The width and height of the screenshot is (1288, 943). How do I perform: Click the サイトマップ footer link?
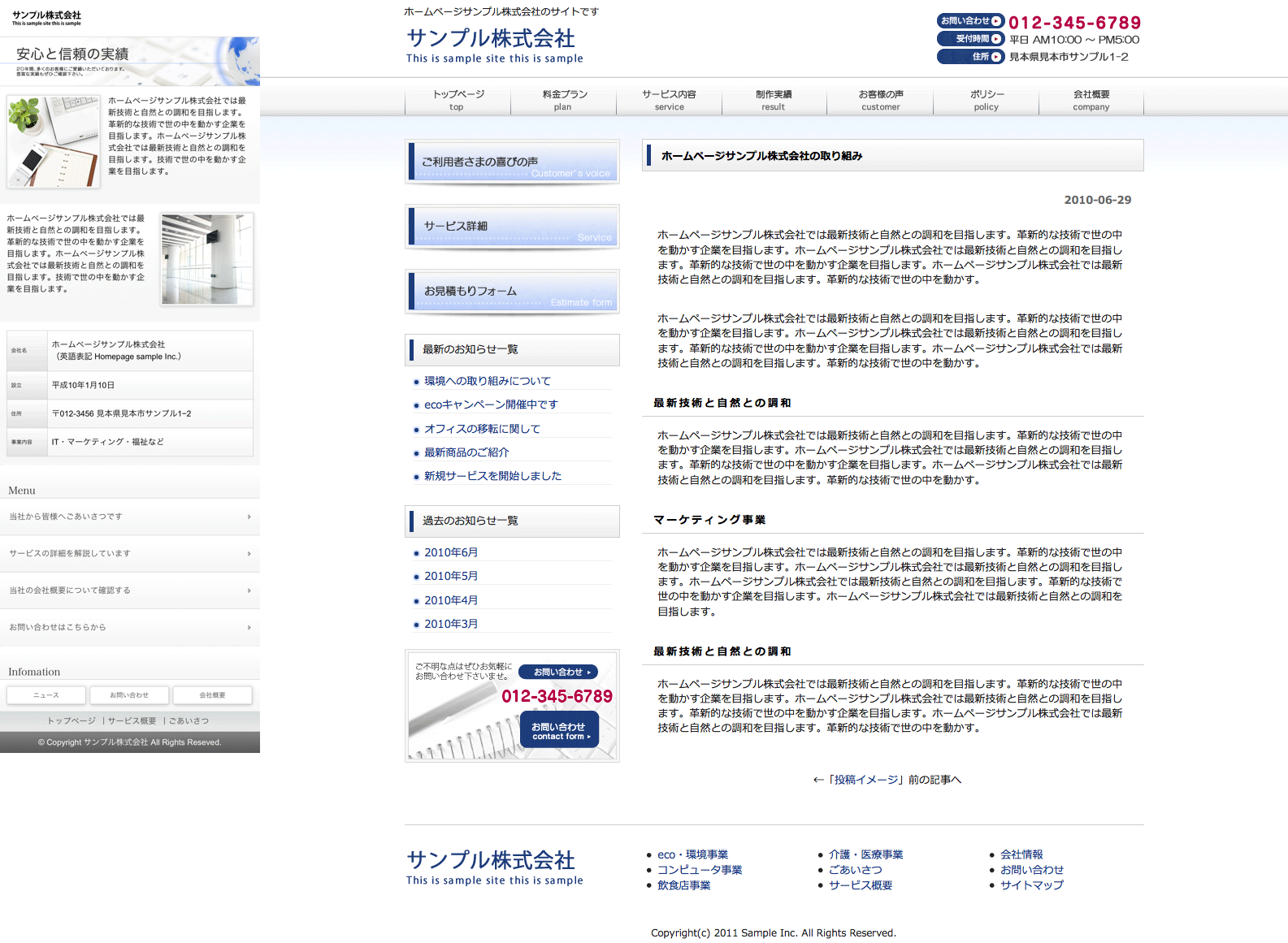1031,885
